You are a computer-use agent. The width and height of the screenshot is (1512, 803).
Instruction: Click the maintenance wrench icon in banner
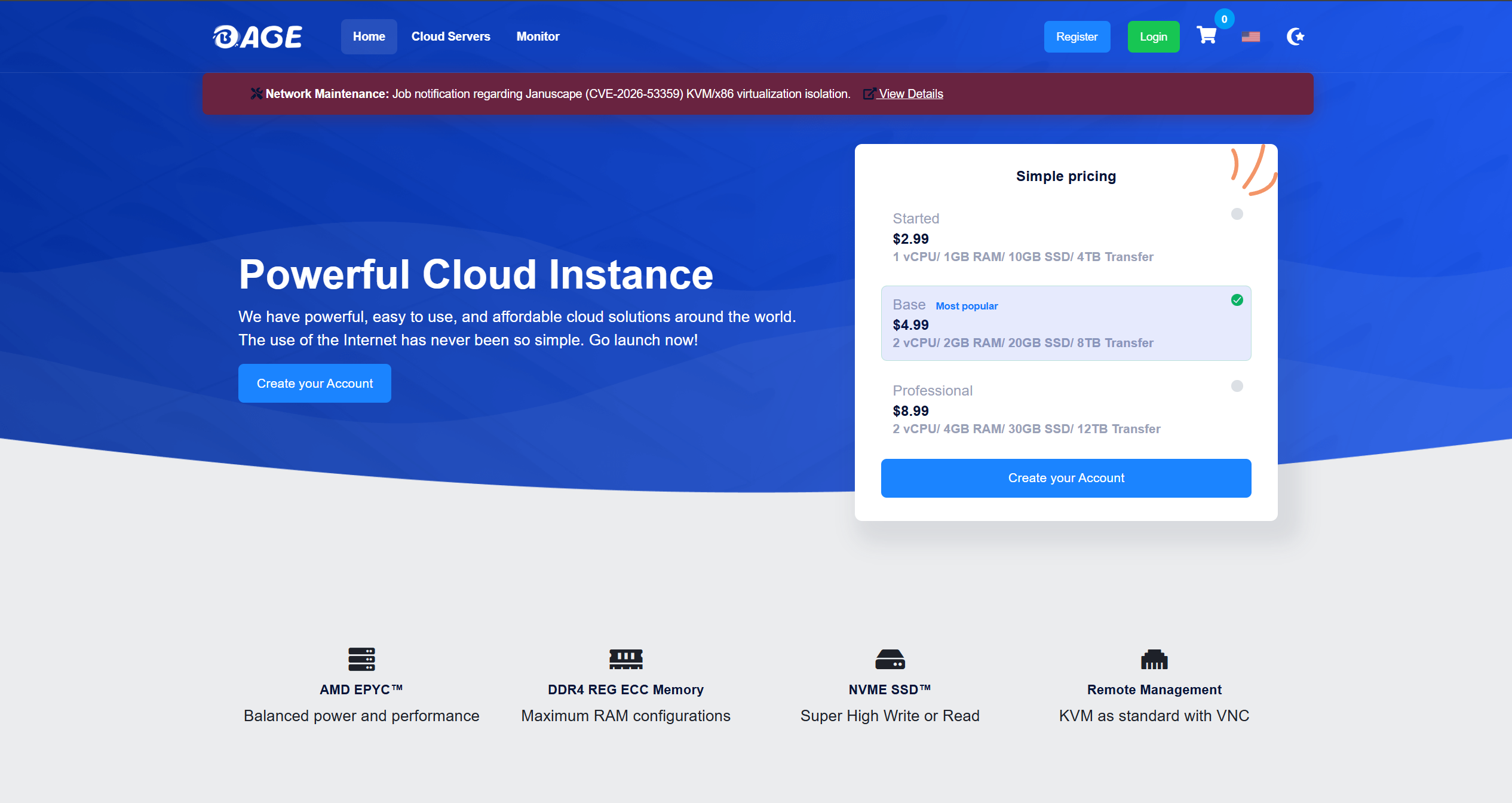[x=256, y=93]
